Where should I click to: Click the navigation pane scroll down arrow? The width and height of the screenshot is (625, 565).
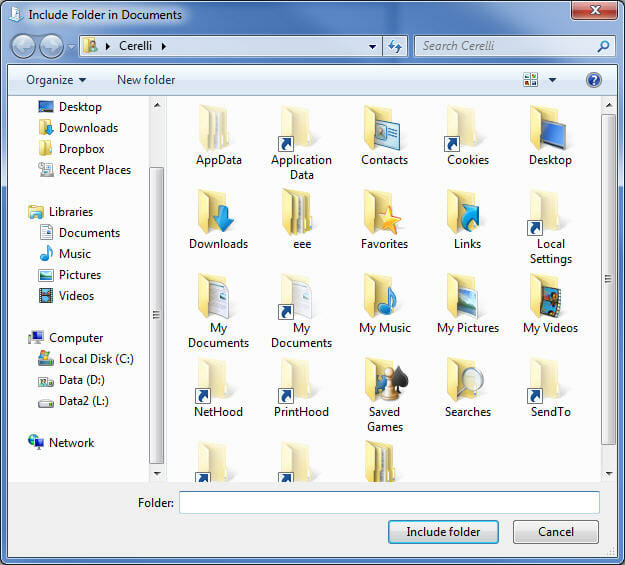tap(157, 474)
